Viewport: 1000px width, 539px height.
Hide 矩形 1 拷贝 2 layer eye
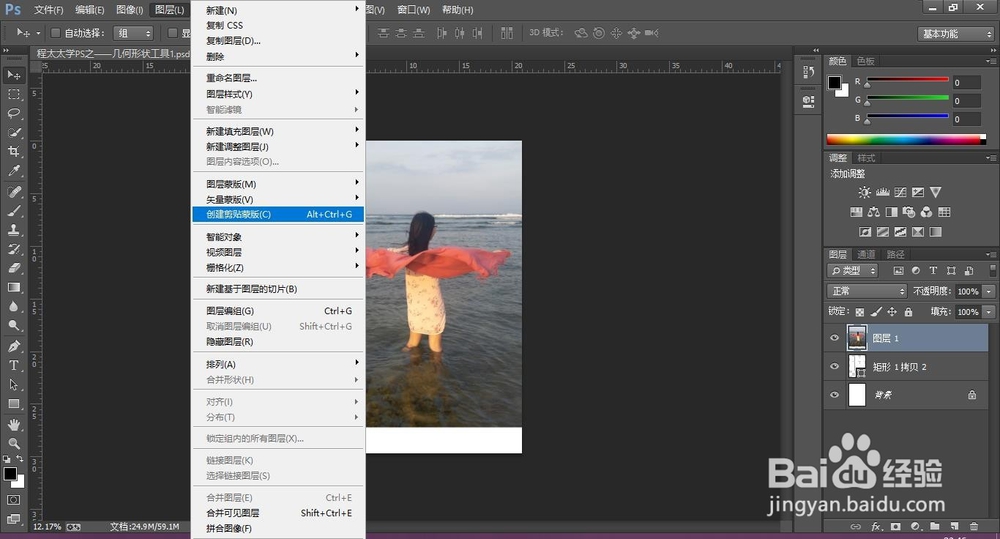[x=834, y=366]
